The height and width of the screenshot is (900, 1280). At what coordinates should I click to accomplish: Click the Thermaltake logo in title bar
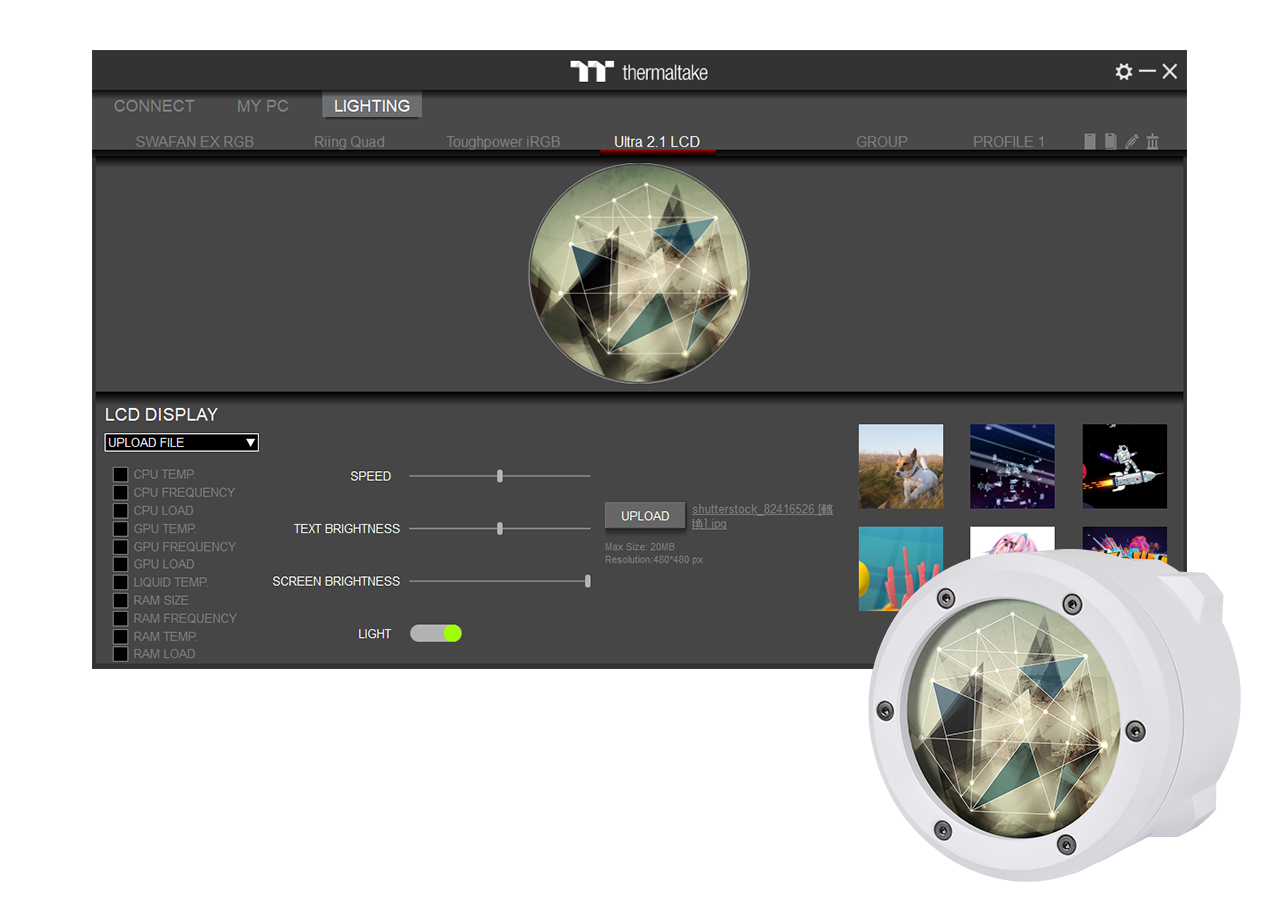pos(639,72)
